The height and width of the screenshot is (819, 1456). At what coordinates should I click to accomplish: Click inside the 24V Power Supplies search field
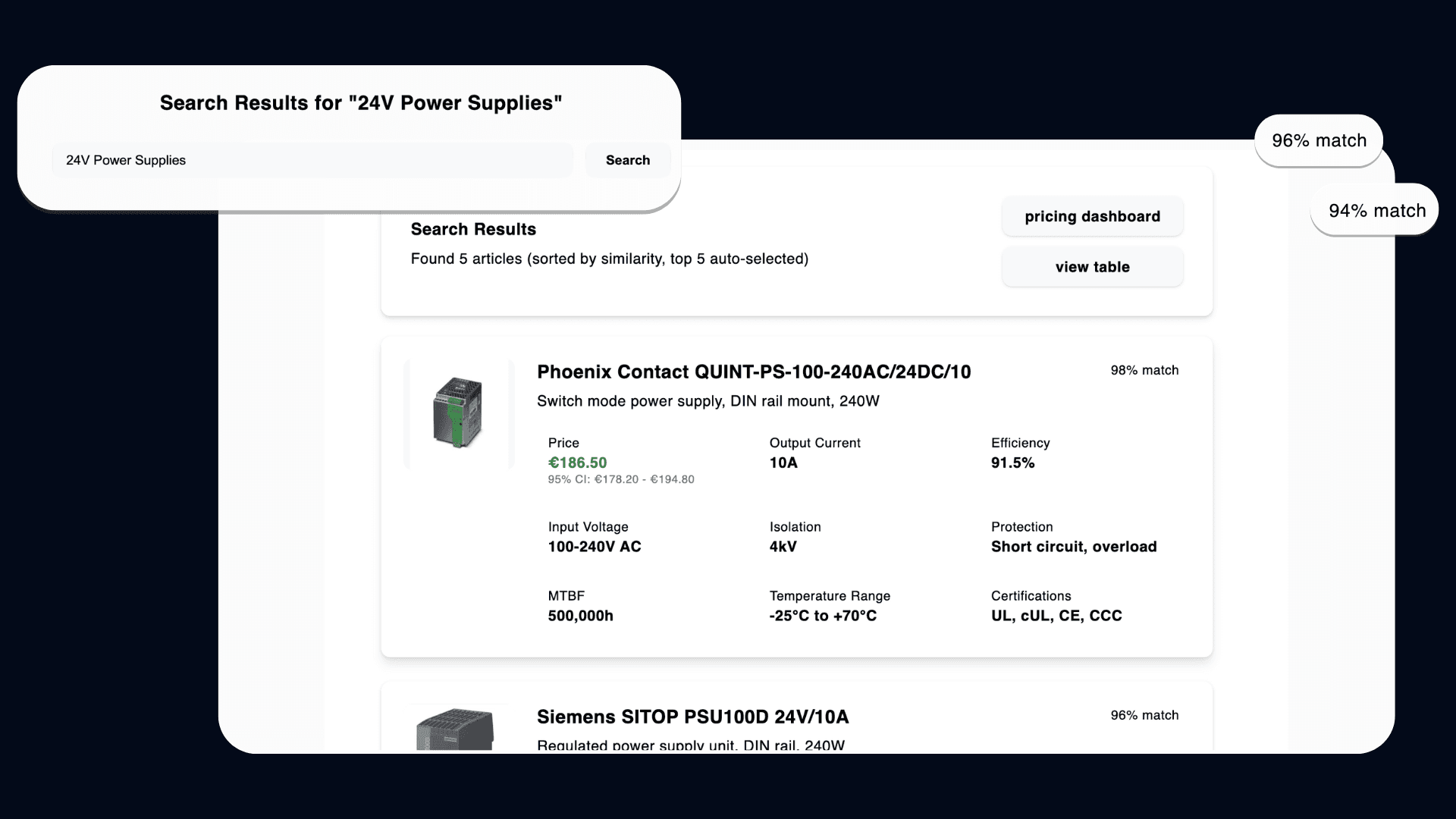click(x=311, y=160)
